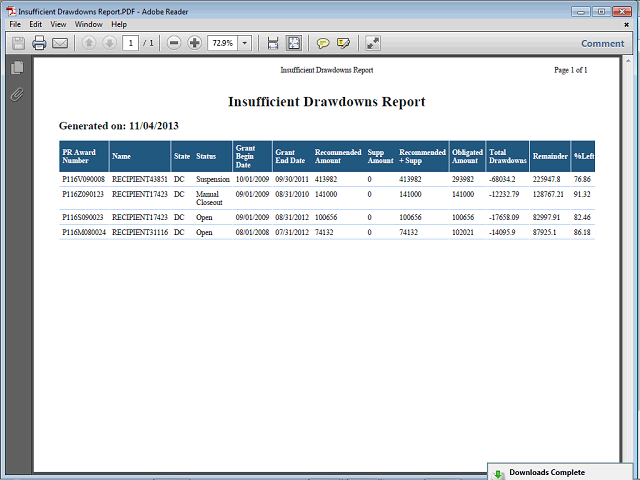Image resolution: width=640 pixels, height=480 pixels.
Task: Zoom out with minus button
Action: 174,43
